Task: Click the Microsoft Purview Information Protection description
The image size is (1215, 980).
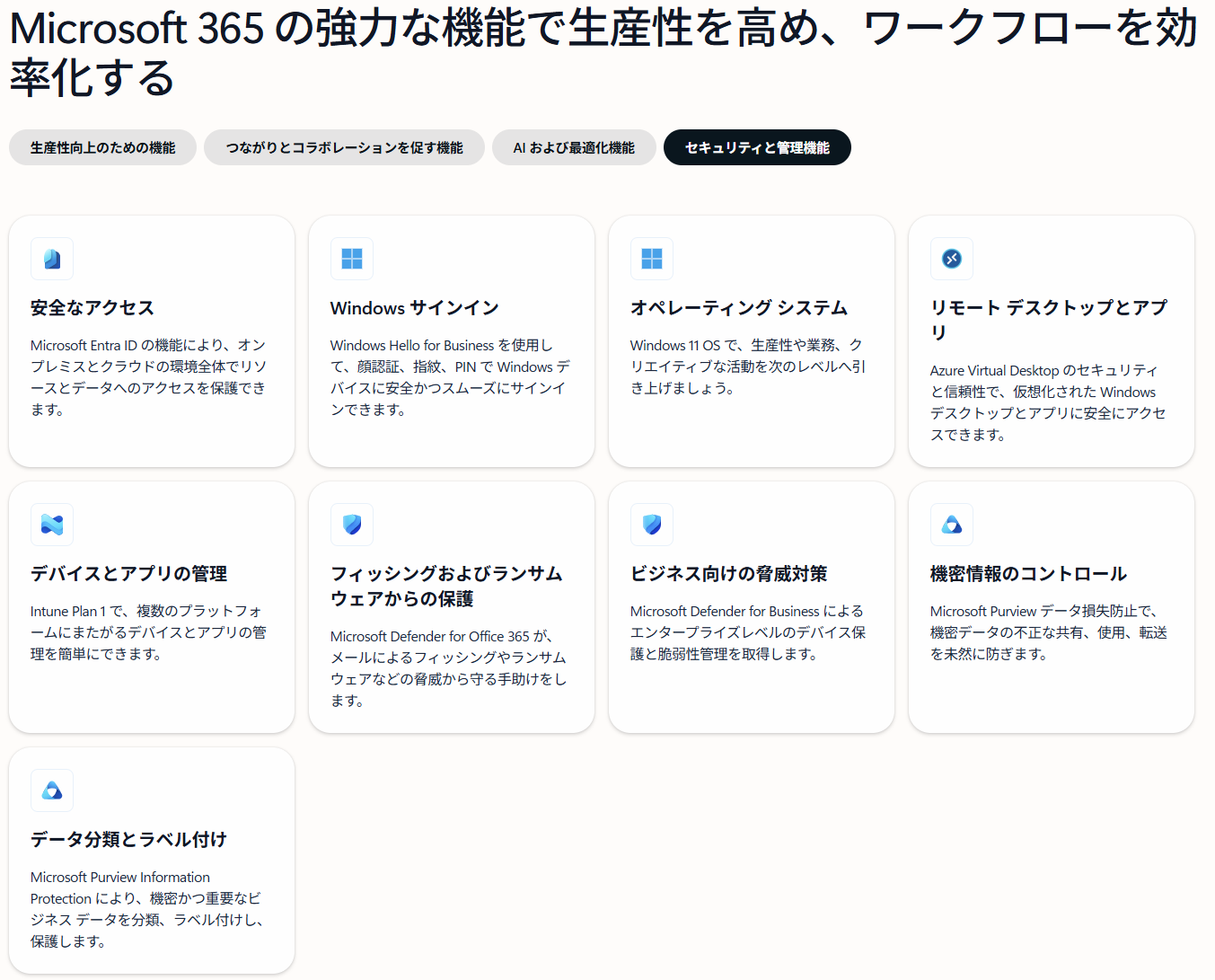Action: coord(146,909)
